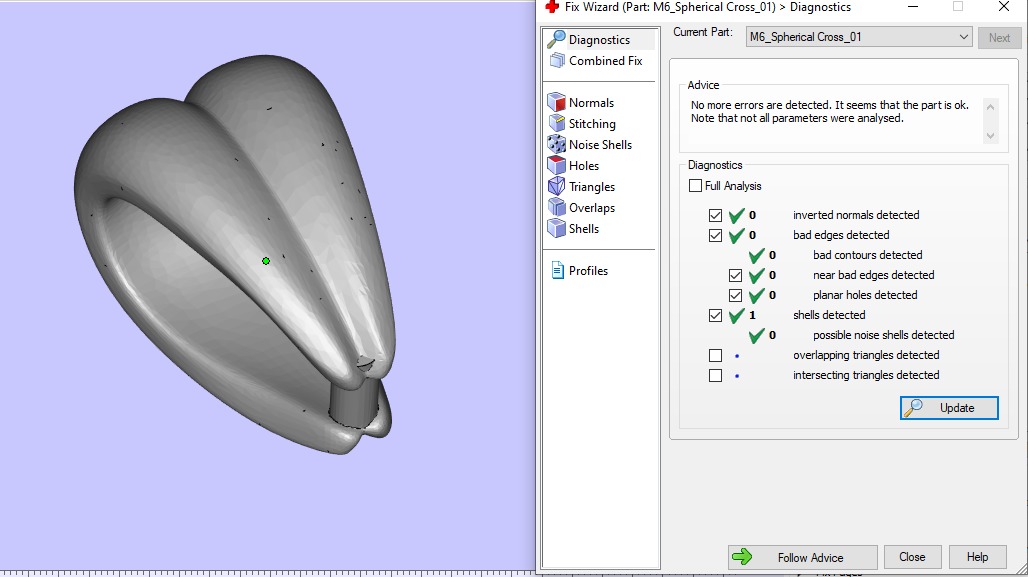Image resolution: width=1028 pixels, height=577 pixels.
Task: Uncheck planar holes detected checkbox
Action: (735, 295)
